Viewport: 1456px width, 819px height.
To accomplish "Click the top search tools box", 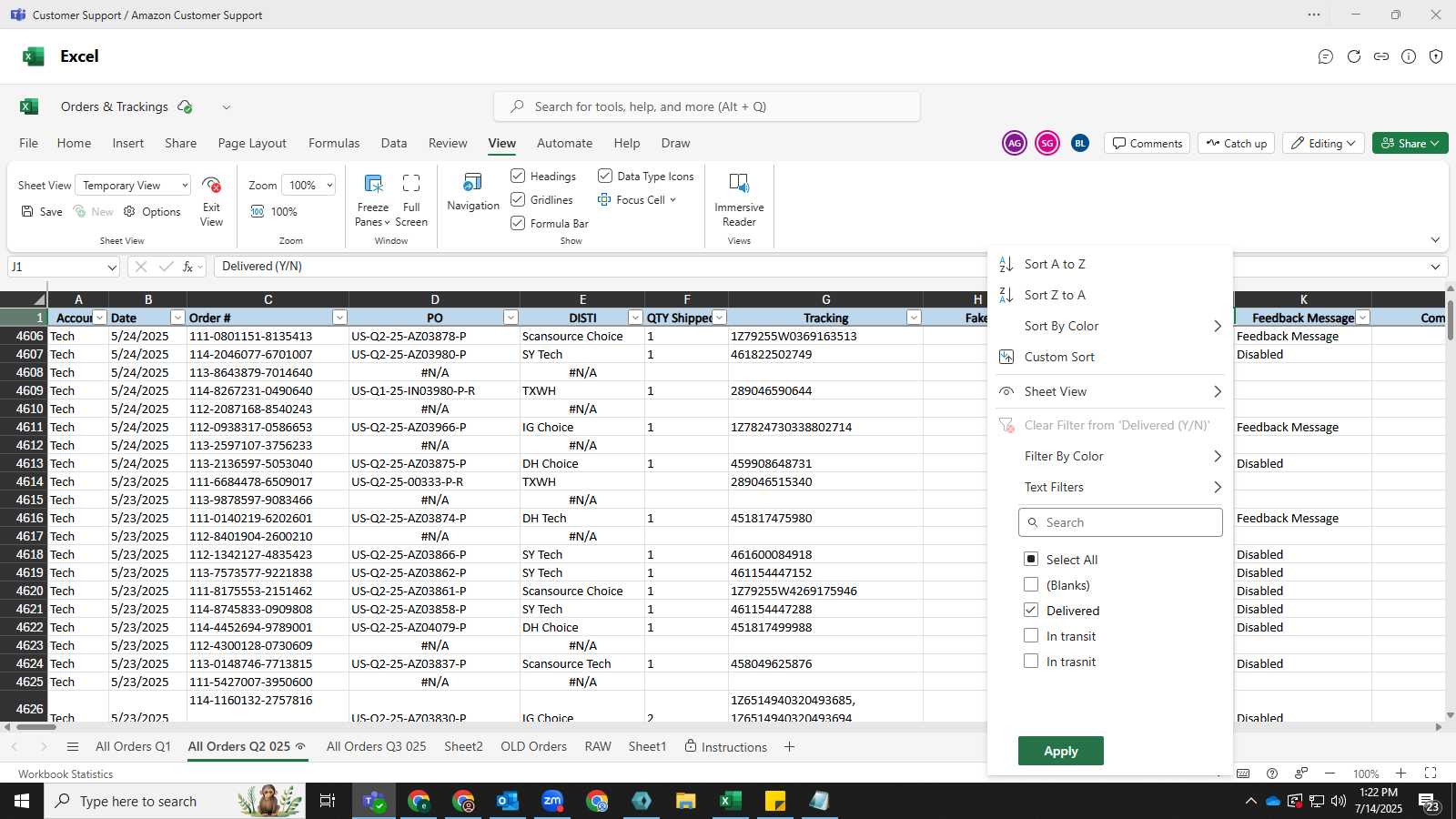I will click(707, 106).
